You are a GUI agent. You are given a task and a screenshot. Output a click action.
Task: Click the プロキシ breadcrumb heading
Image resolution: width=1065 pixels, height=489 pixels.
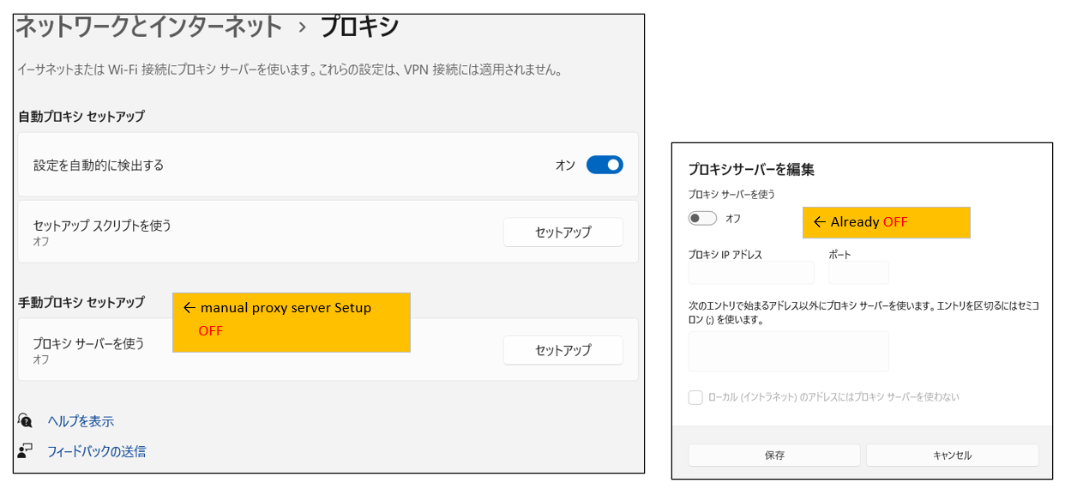[x=359, y=28]
